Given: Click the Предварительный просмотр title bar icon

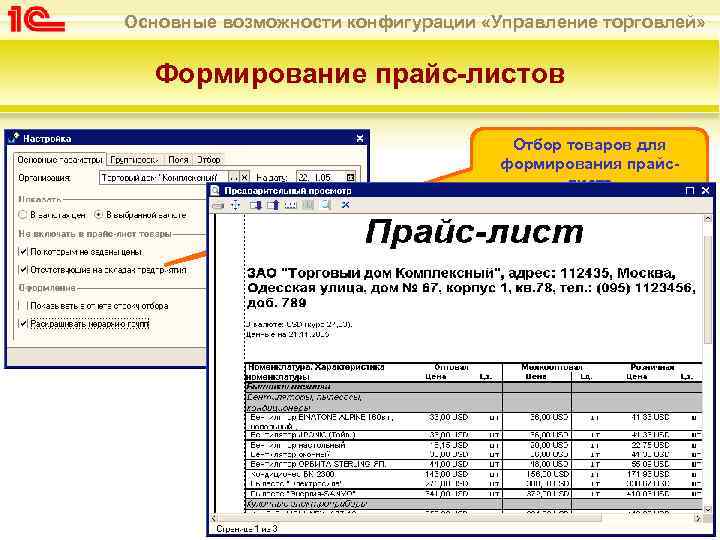Looking at the screenshot, I should [215, 191].
